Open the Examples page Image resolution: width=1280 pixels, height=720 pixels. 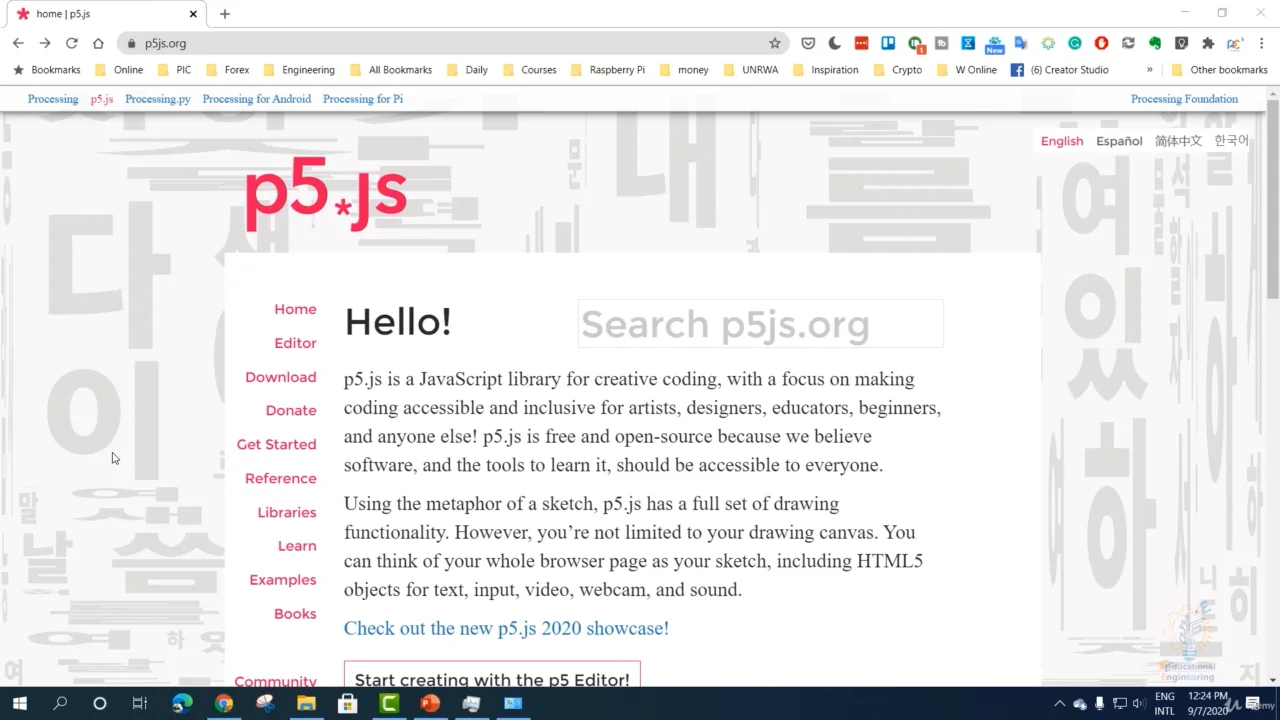click(x=283, y=580)
